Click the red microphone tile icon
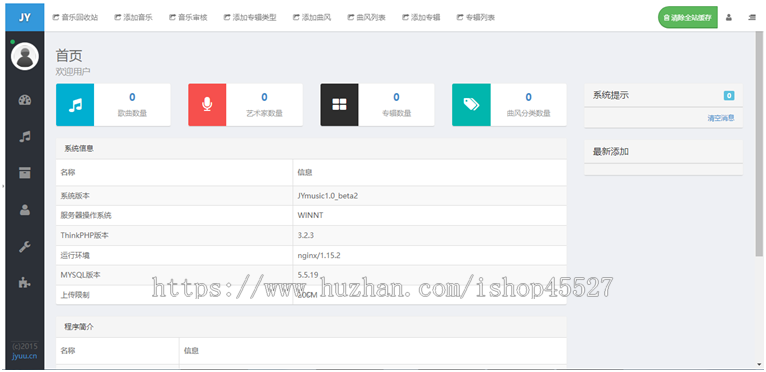The height and width of the screenshot is (372, 766). [x=207, y=105]
